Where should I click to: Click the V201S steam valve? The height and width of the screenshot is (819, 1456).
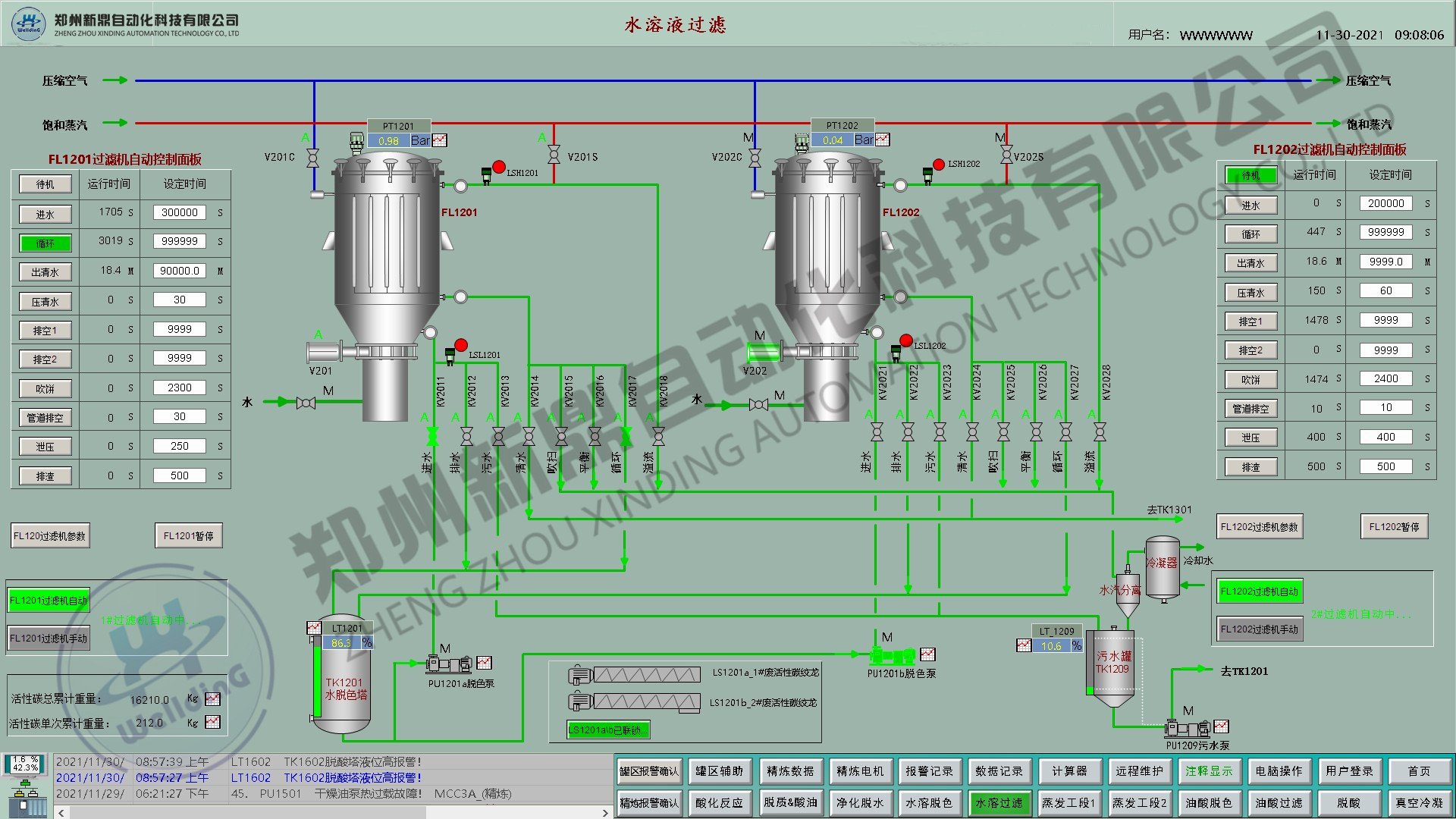point(554,154)
